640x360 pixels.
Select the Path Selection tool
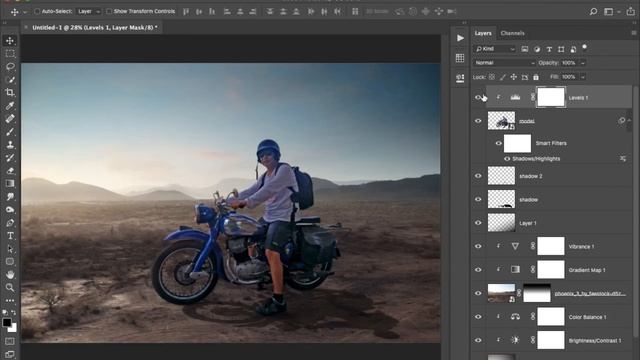click(x=10, y=249)
